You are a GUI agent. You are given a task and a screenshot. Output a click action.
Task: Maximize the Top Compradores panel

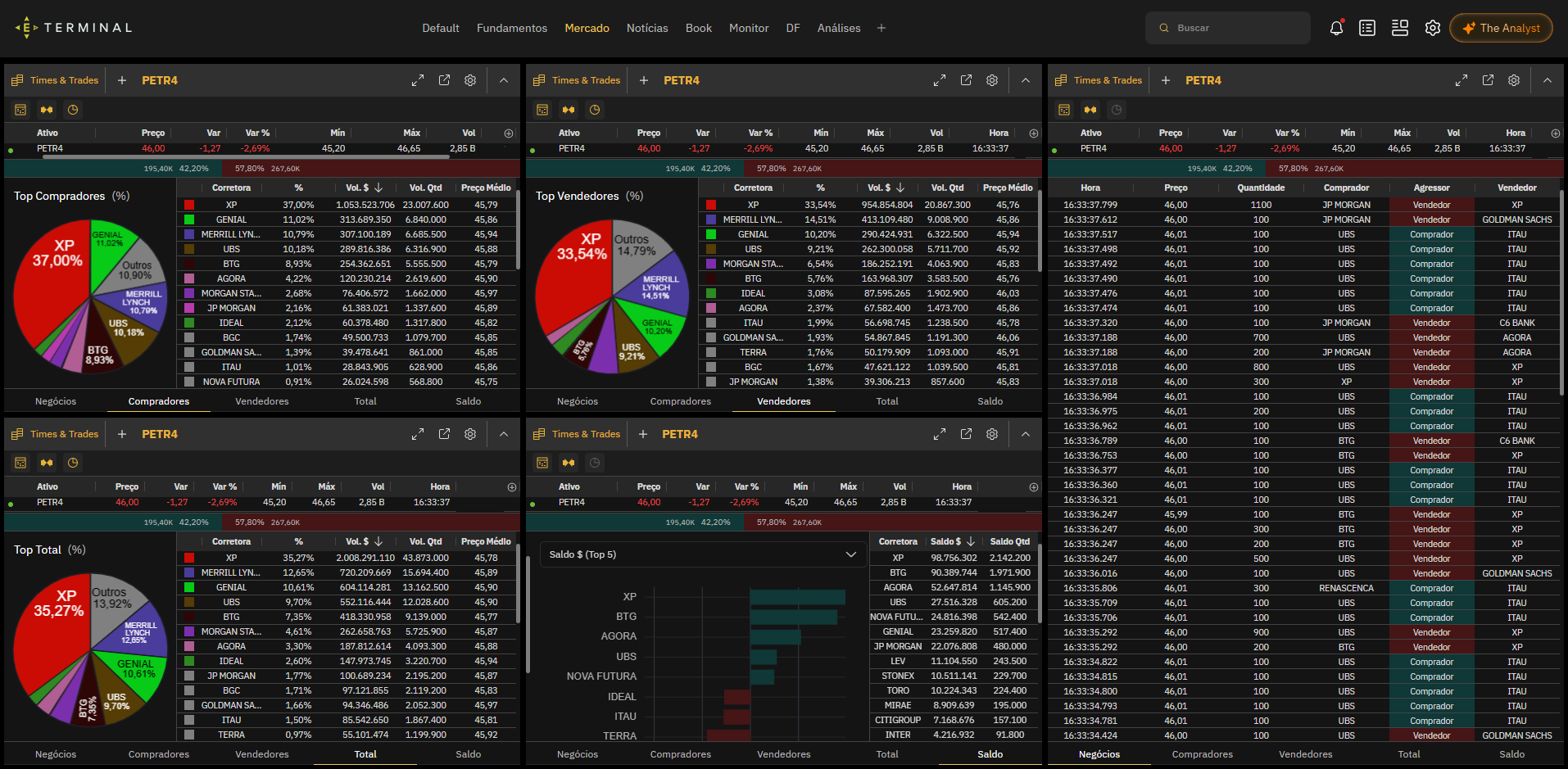(x=418, y=80)
